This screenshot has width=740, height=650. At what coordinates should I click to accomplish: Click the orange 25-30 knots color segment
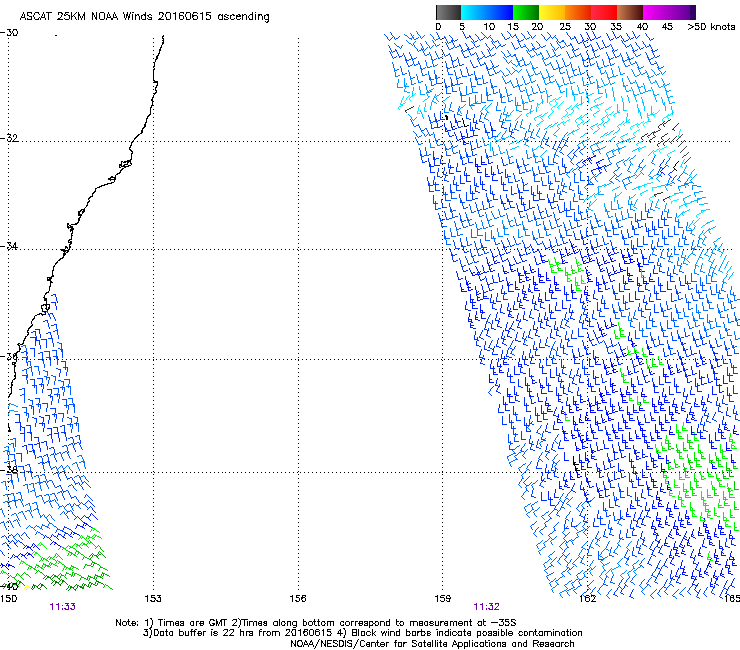(578, 12)
